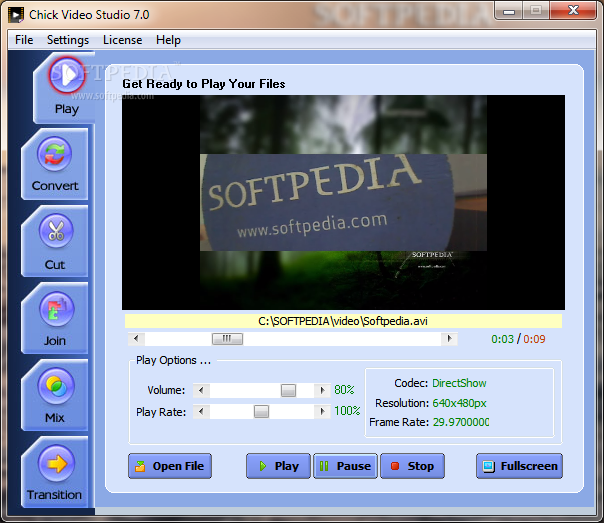The height and width of the screenshot is (523, 604).
Task: Stop the video playback
Action: click(x=413, y=466)
